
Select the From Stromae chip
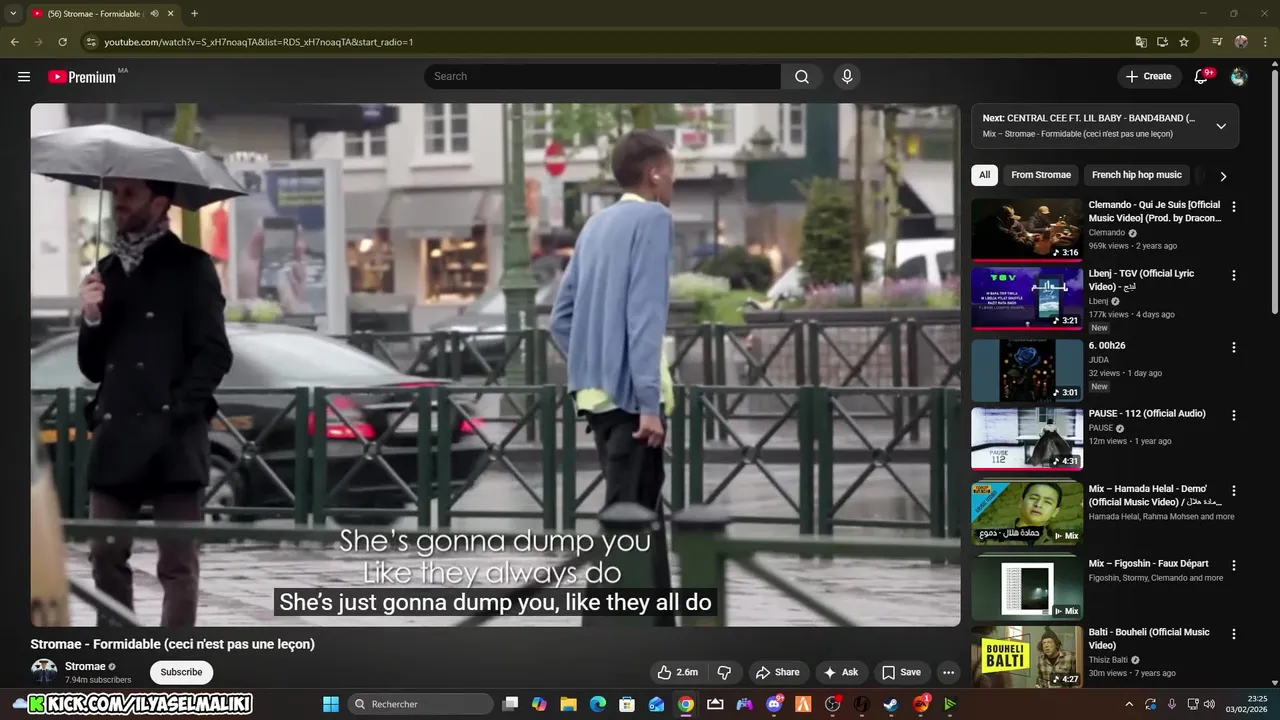(1041, 175)
